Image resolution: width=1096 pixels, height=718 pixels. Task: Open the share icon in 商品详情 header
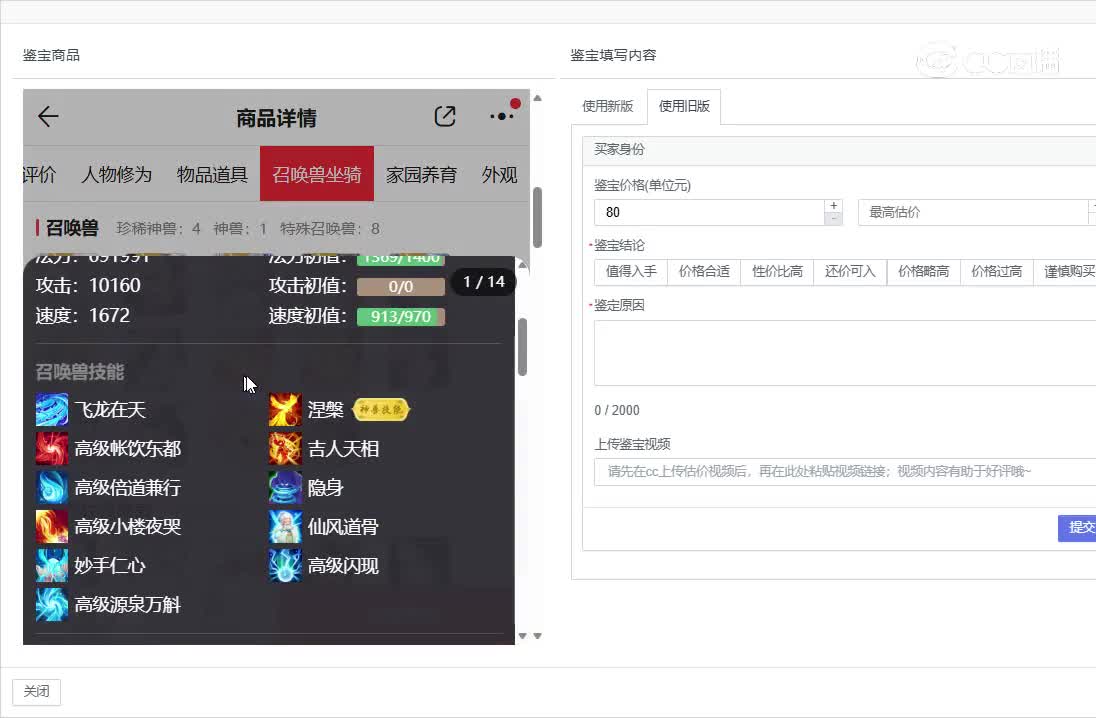click(445, 117)
